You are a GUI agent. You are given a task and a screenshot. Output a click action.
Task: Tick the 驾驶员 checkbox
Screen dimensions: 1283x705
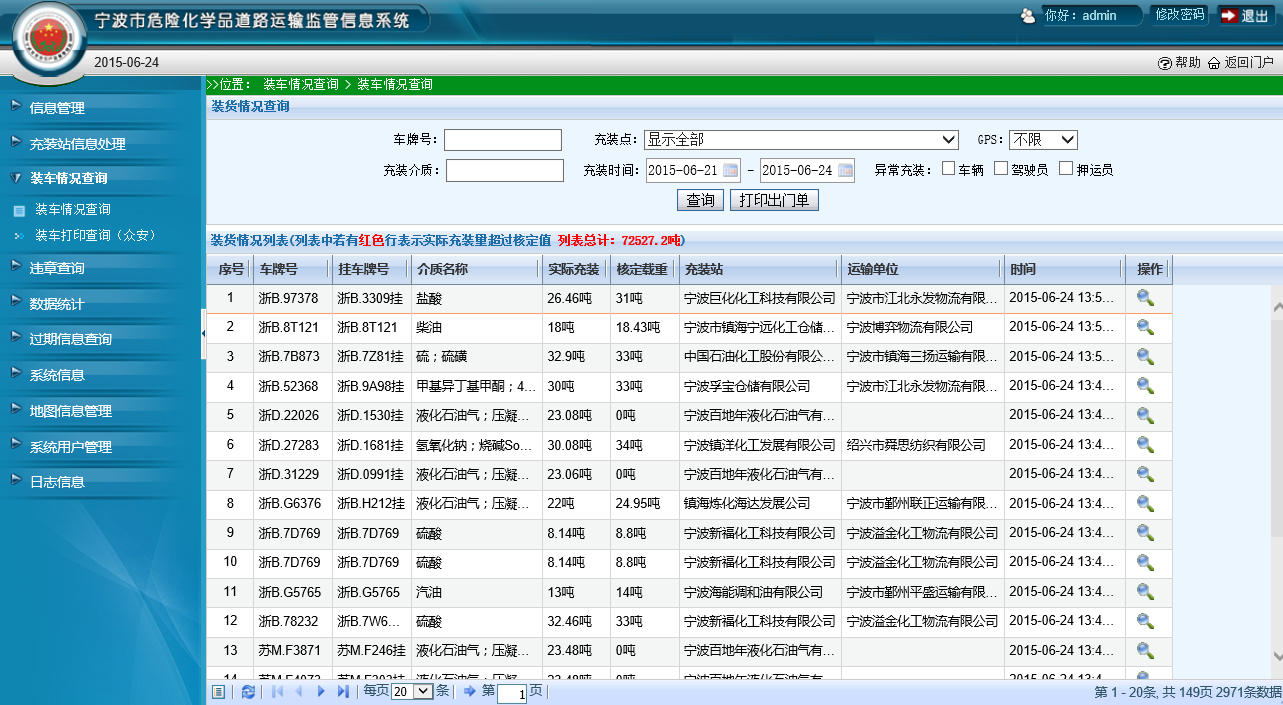1001,169
